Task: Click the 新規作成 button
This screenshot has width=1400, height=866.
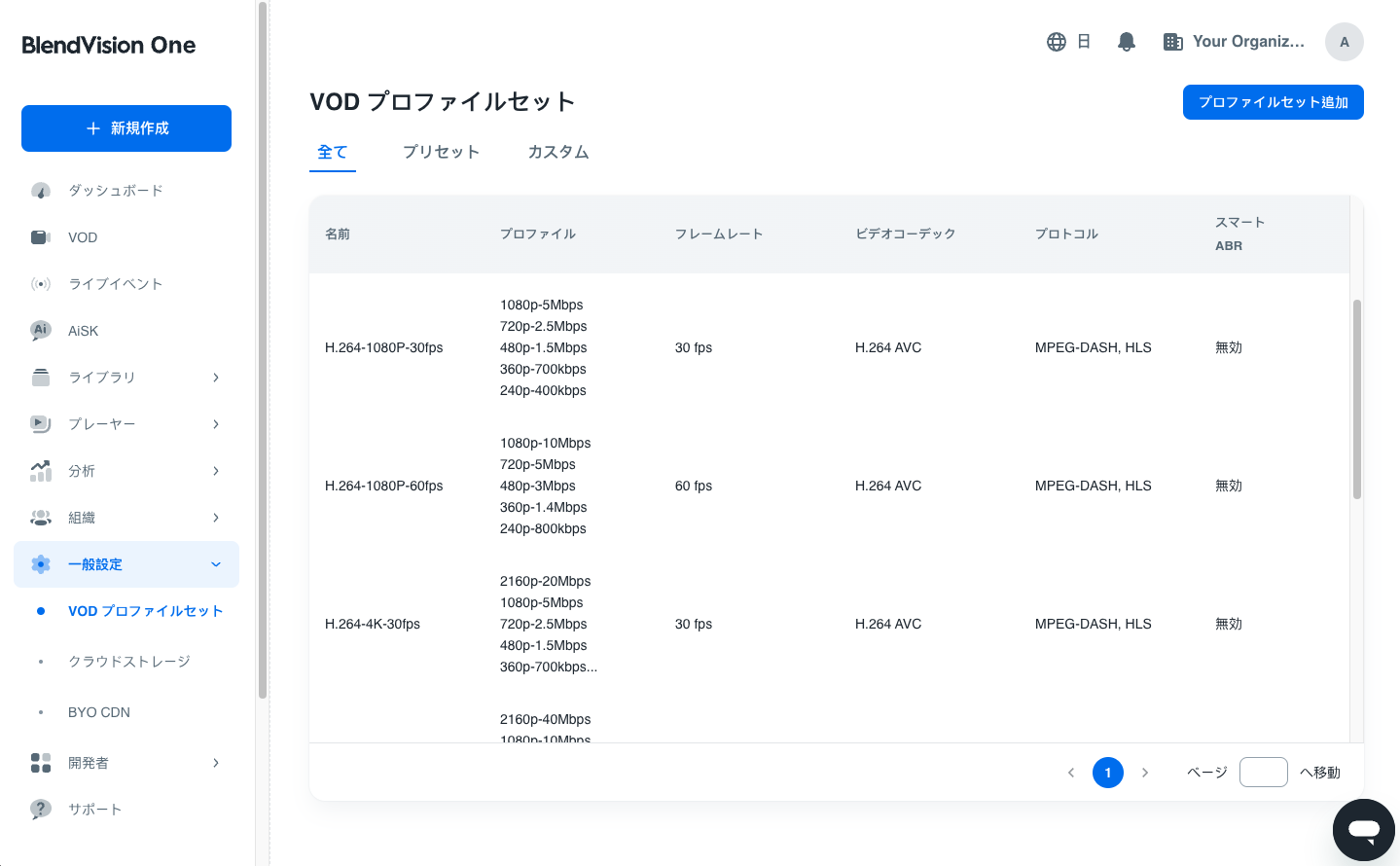Action: (126, 128)
